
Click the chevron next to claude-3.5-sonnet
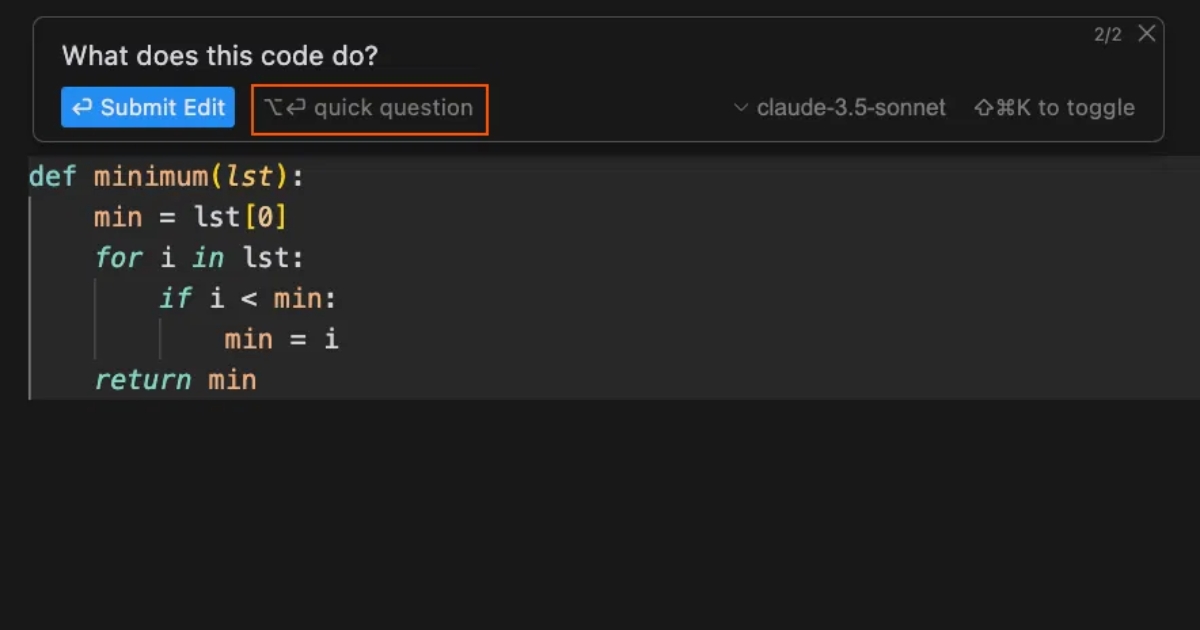742,107
